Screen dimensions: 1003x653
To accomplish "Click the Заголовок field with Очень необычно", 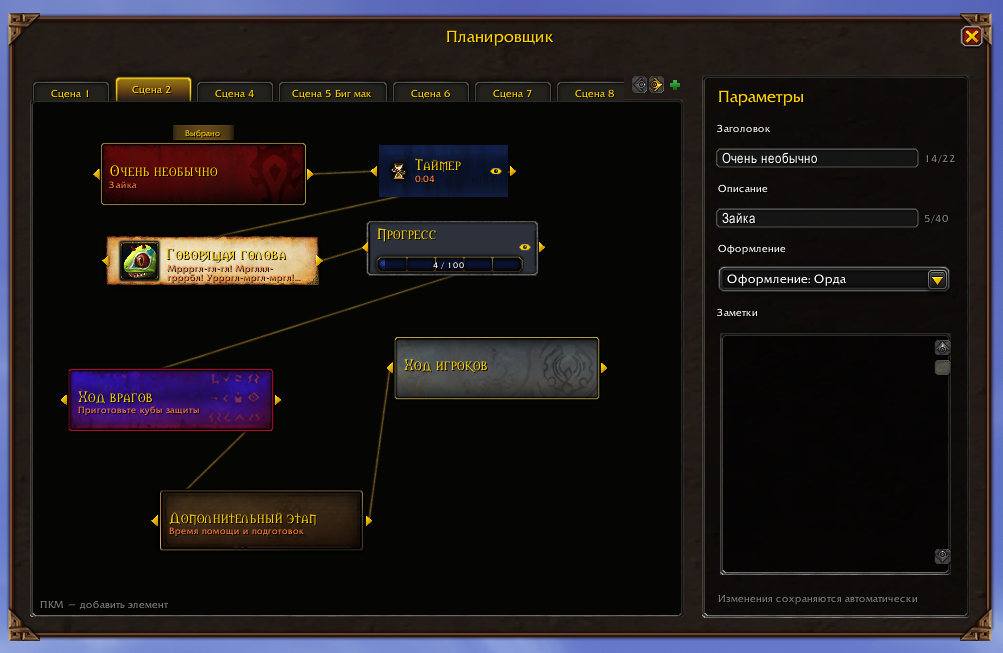I will 817,158.
